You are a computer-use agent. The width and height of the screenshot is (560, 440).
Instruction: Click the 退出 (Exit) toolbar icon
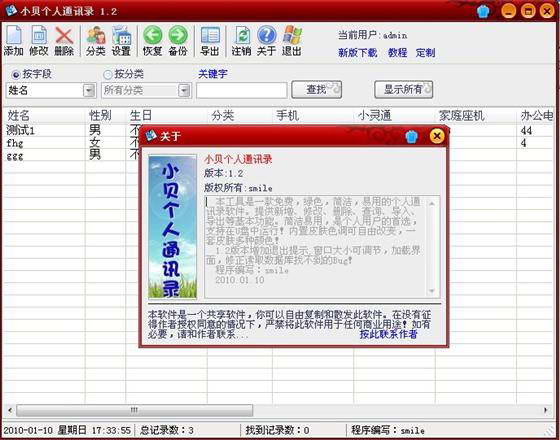point(292,40)
